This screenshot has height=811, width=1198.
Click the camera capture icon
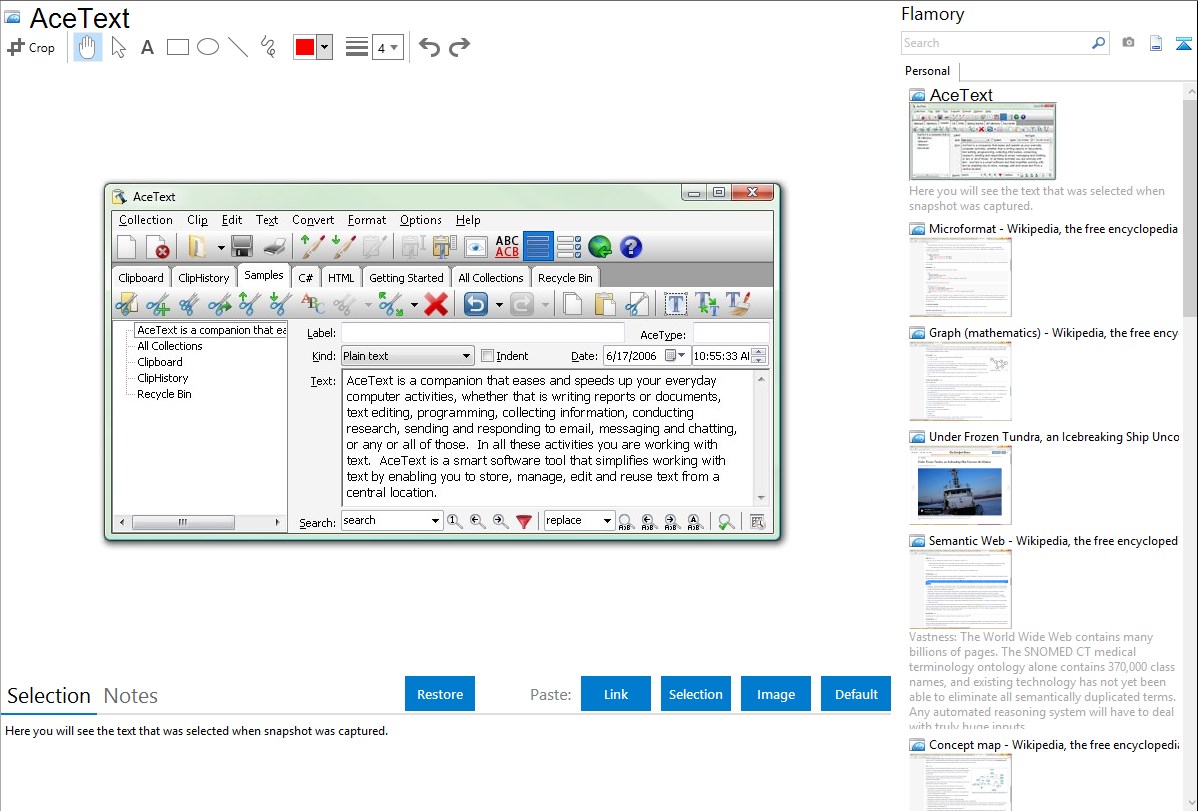(1128, 43)
